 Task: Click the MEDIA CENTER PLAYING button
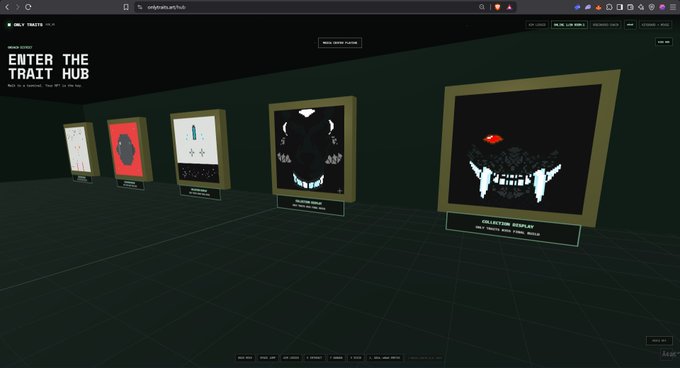pos(340,42)
